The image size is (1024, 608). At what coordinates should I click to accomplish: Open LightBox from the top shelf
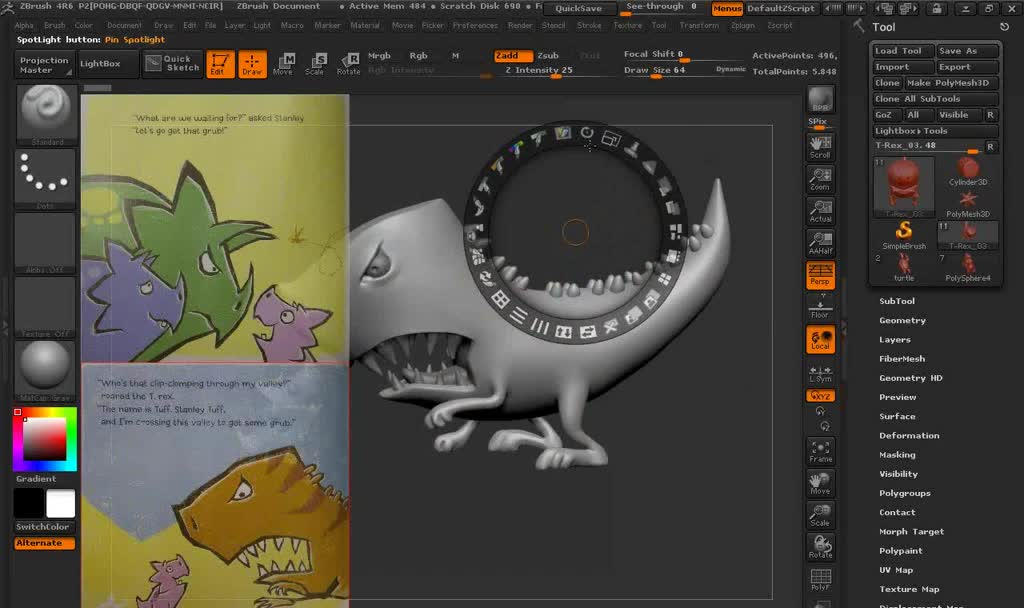point(108,64)
